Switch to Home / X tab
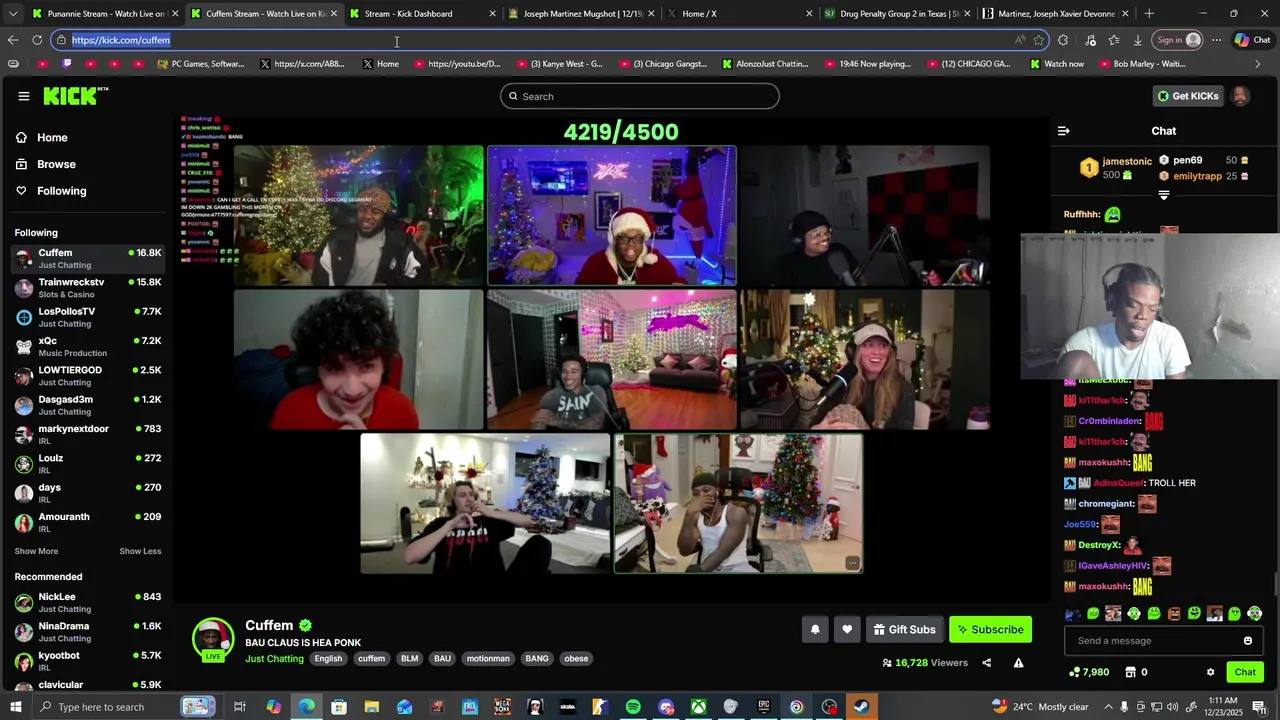 coord(738,14)
